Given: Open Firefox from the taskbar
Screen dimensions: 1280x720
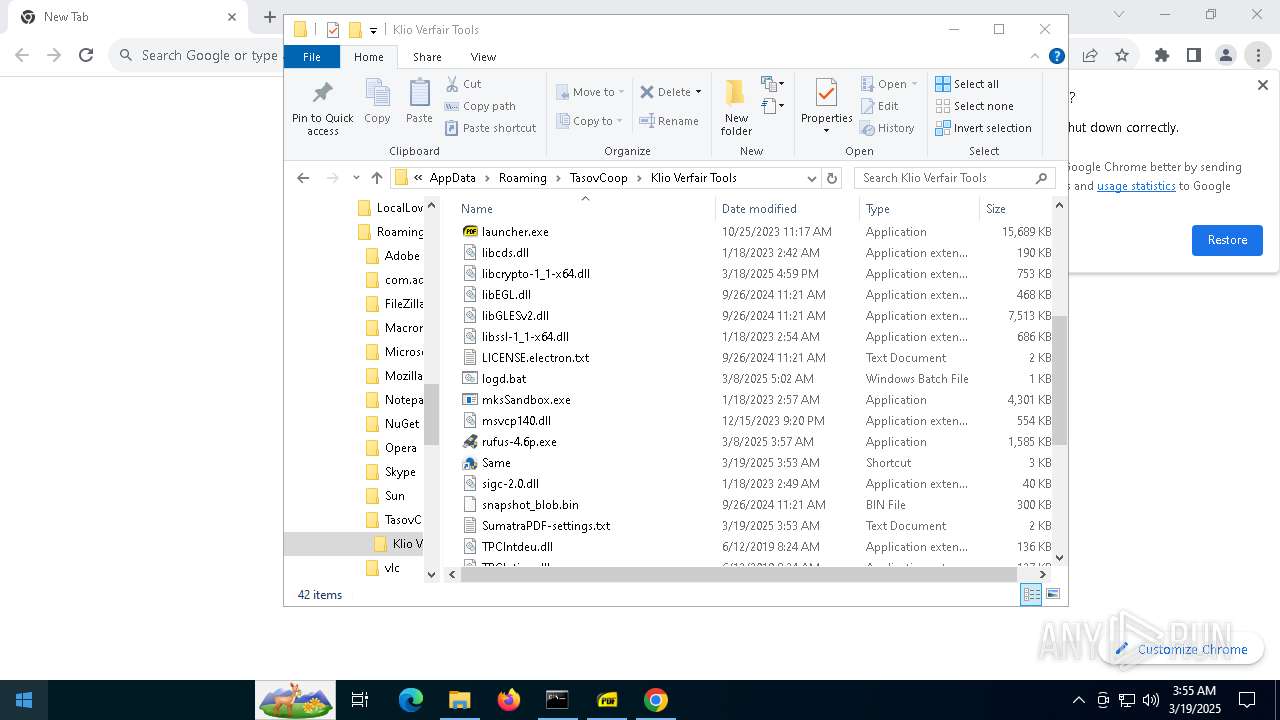Looking at the screenshot, I should [x=509, y=700].
